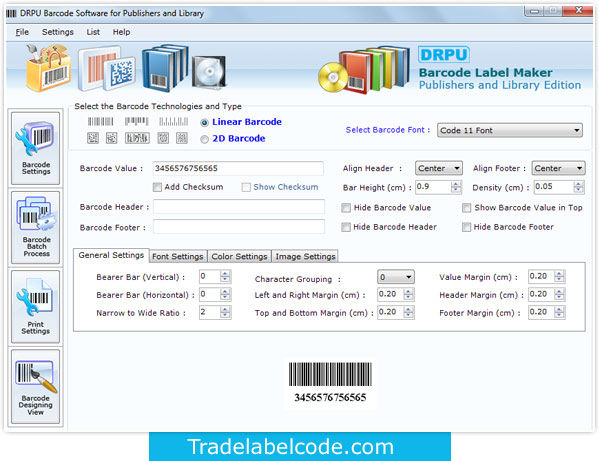The image size is (599, 461).
Task: Open Print Settings sidebar panel
Action: click(x=36, y=307)
